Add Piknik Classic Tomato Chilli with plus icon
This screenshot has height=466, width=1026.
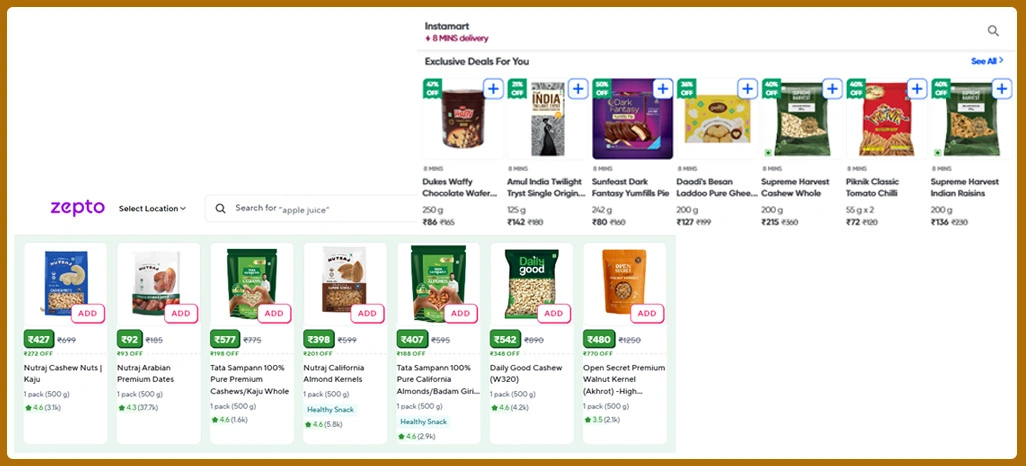click(x=917, y=89)
